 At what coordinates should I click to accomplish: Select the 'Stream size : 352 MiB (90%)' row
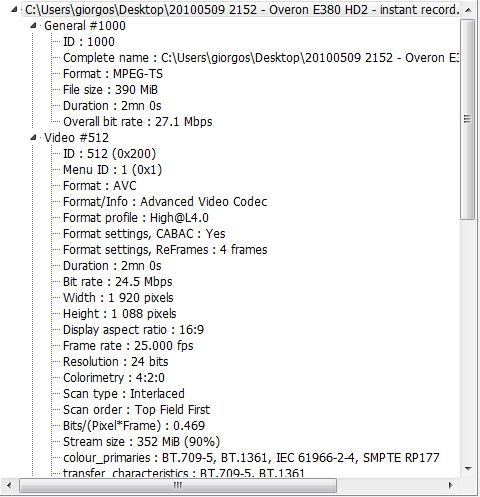141,442
